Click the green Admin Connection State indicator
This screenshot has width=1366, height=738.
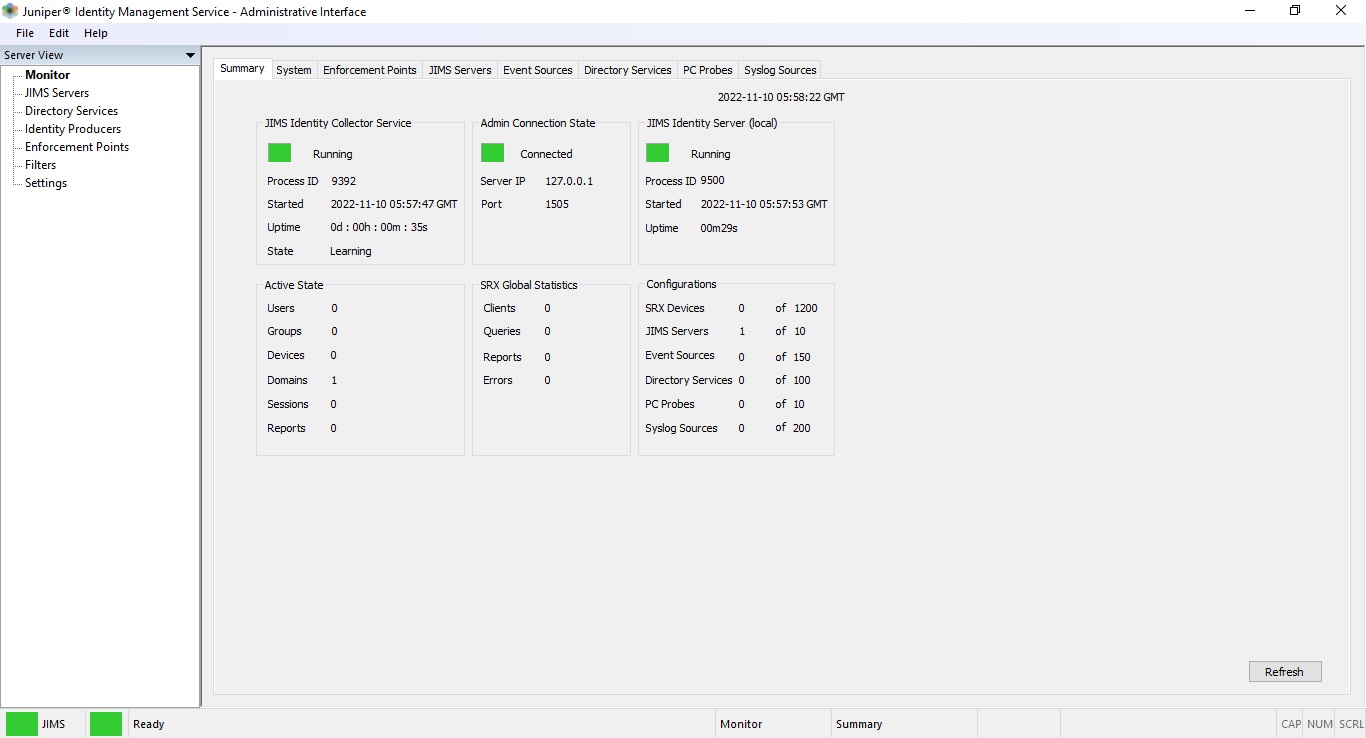pyautogui.click(x=493, y=153)
